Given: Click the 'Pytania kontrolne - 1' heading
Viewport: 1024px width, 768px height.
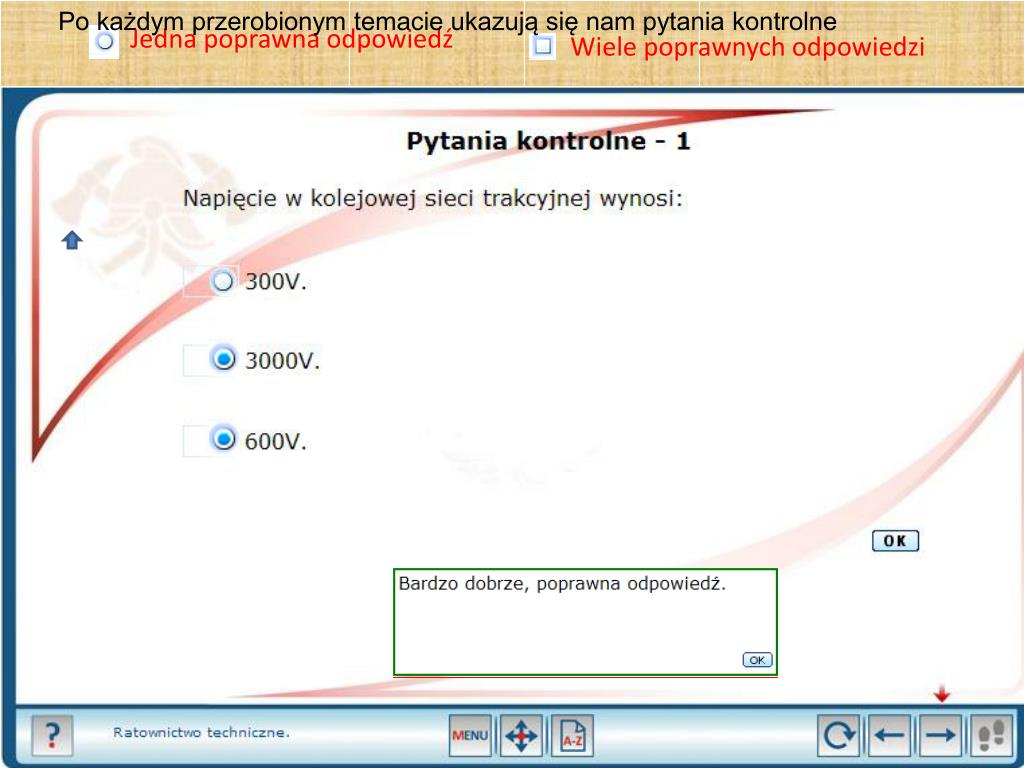Looking at the screenshot, I should pyautogui.click(x=549, y=141).
